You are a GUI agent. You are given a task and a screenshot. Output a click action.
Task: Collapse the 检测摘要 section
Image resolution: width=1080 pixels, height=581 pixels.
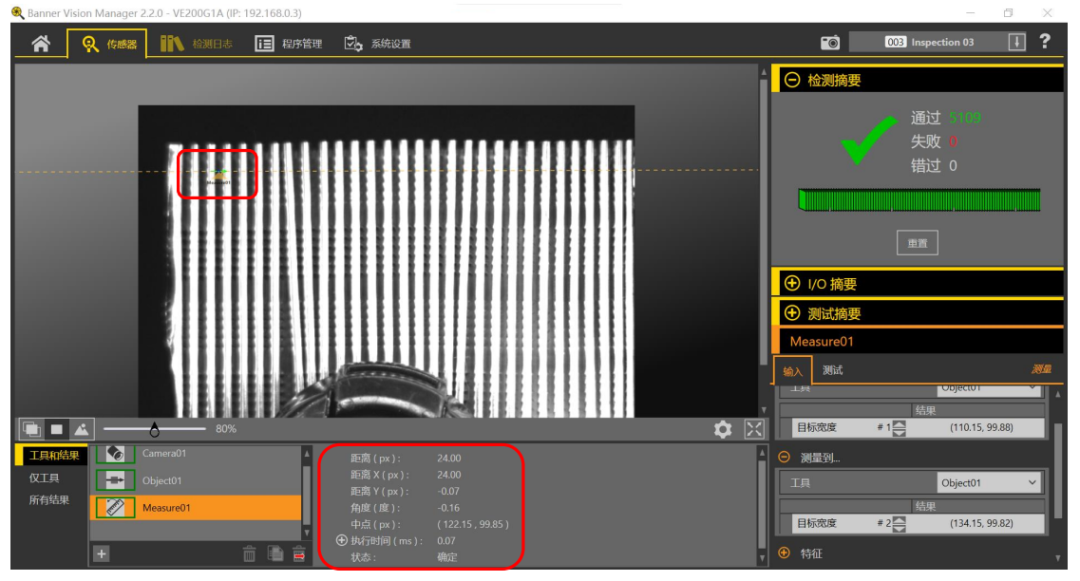pos(792,80)
